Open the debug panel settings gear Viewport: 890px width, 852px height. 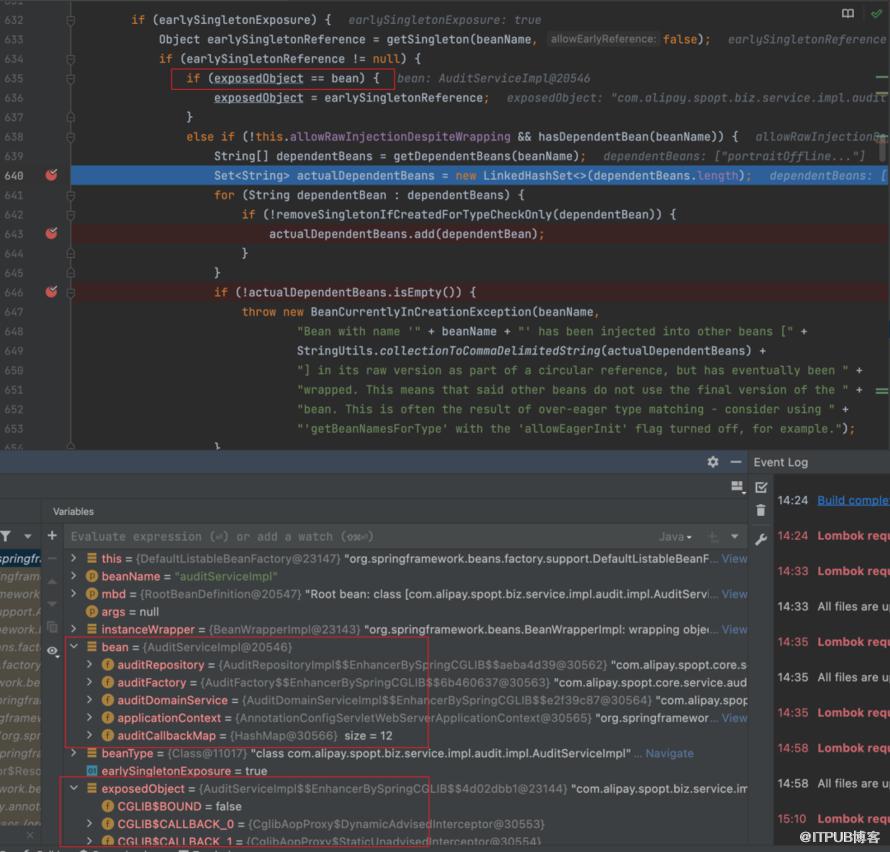coord(712,462)
